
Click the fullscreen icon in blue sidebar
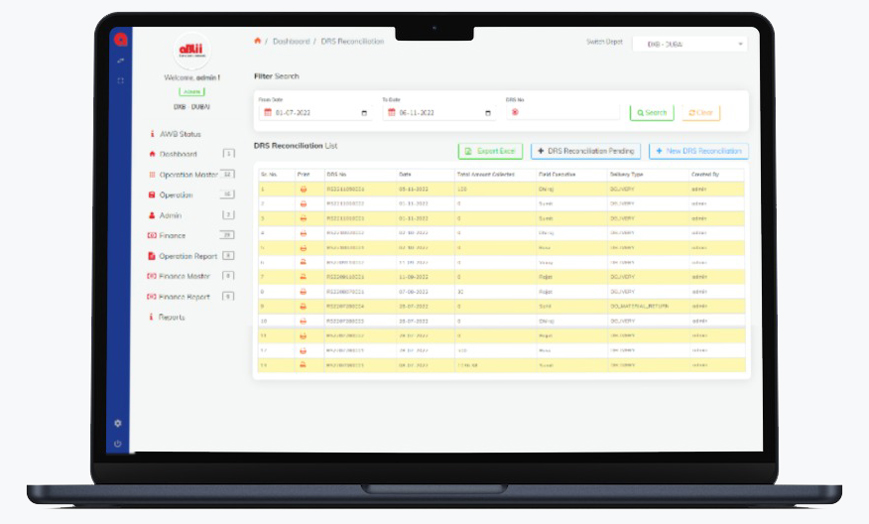pyautogui.click(x=120, y=80)
